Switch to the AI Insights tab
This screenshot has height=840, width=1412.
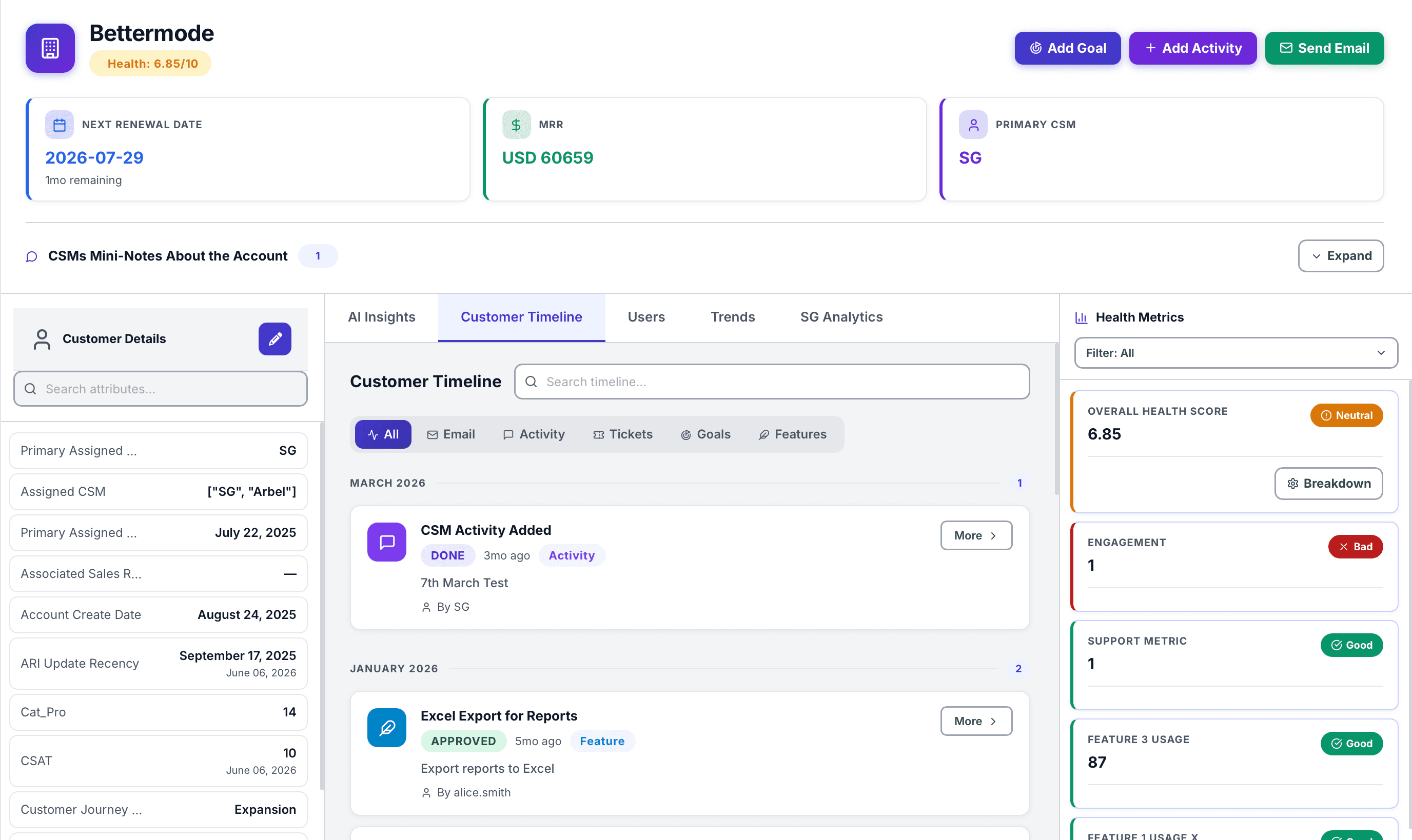click(382, 317)
